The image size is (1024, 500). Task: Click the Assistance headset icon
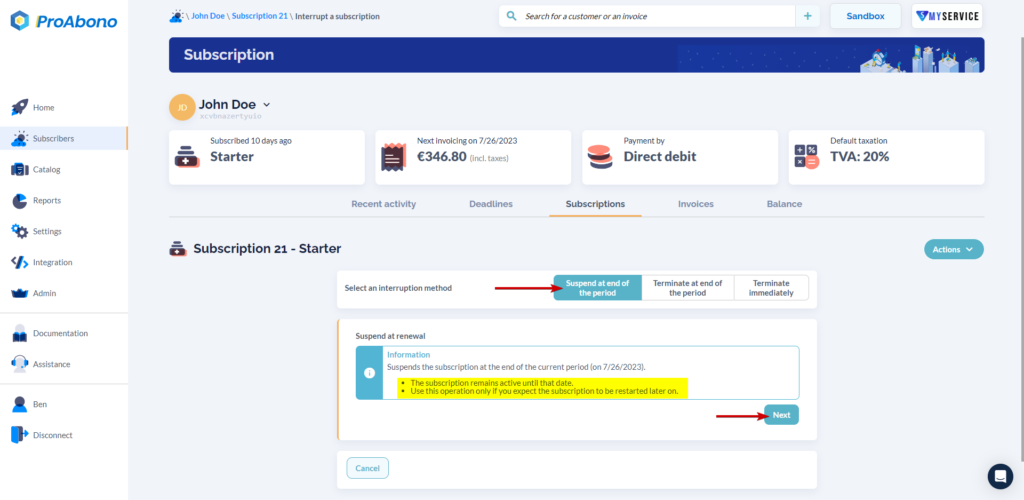click(20, 364)
